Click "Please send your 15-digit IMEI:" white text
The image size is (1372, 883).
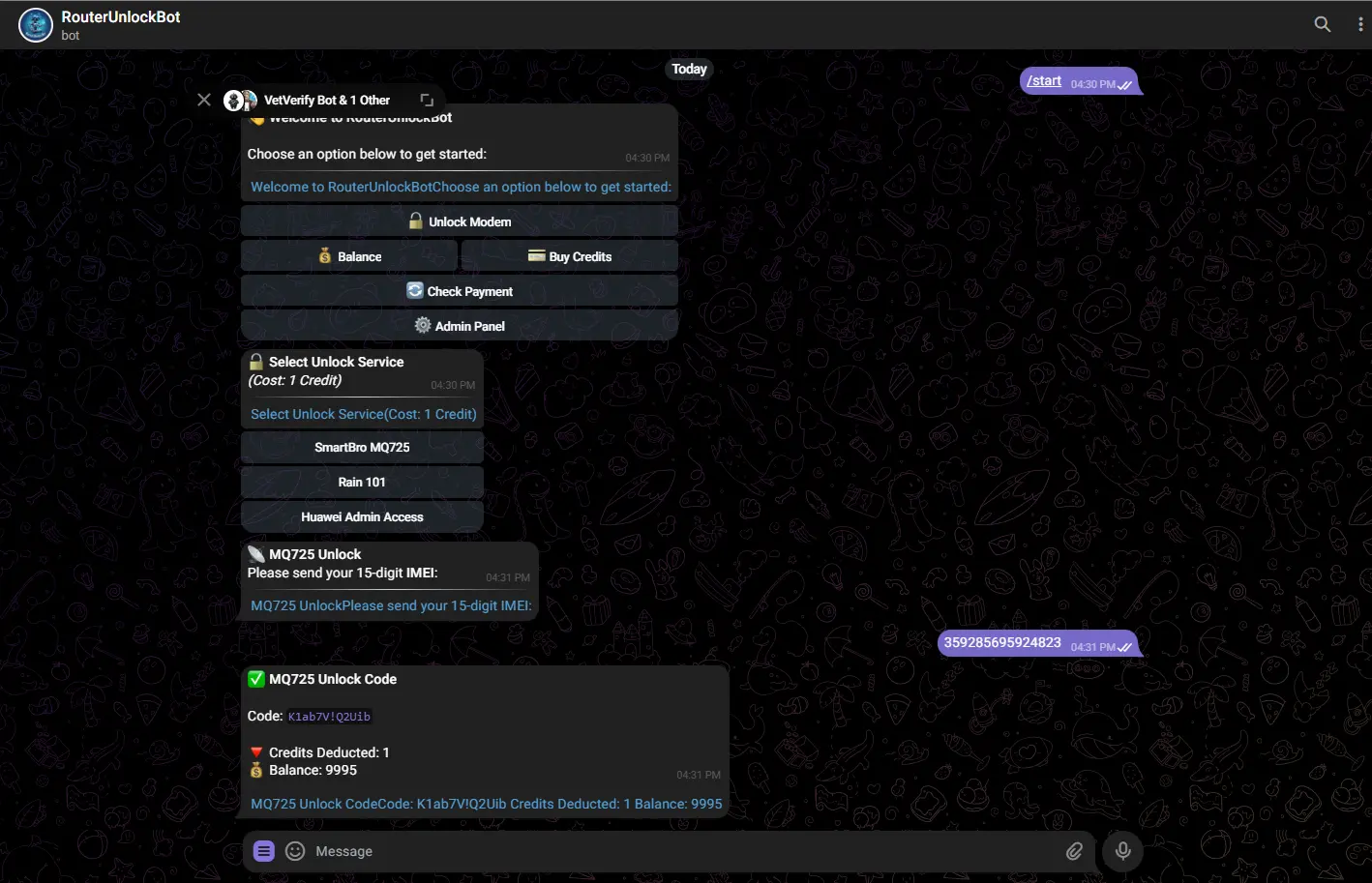click(x=343, y=573)
